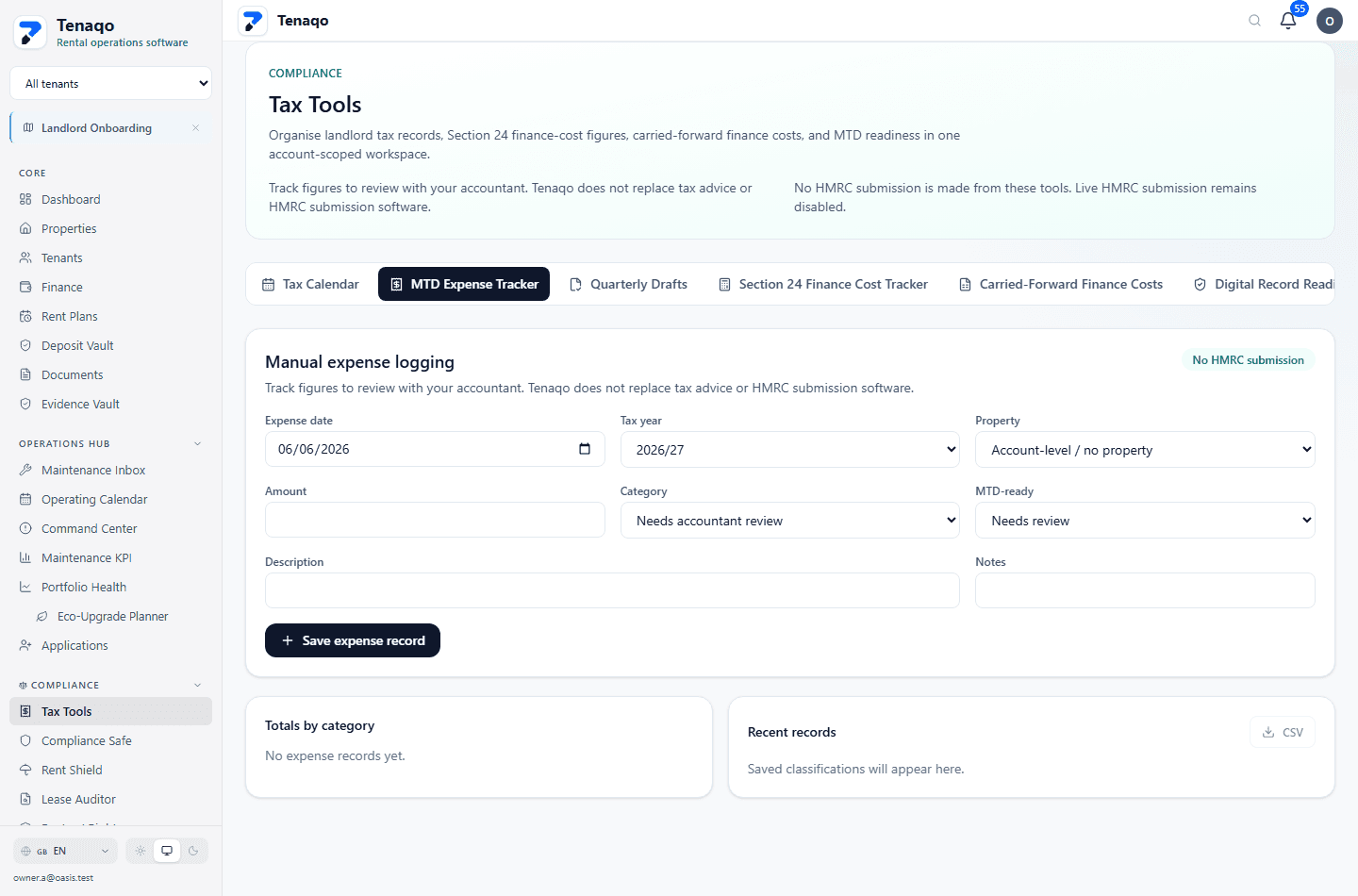Focus the Amount field

(x=435, y=520)
